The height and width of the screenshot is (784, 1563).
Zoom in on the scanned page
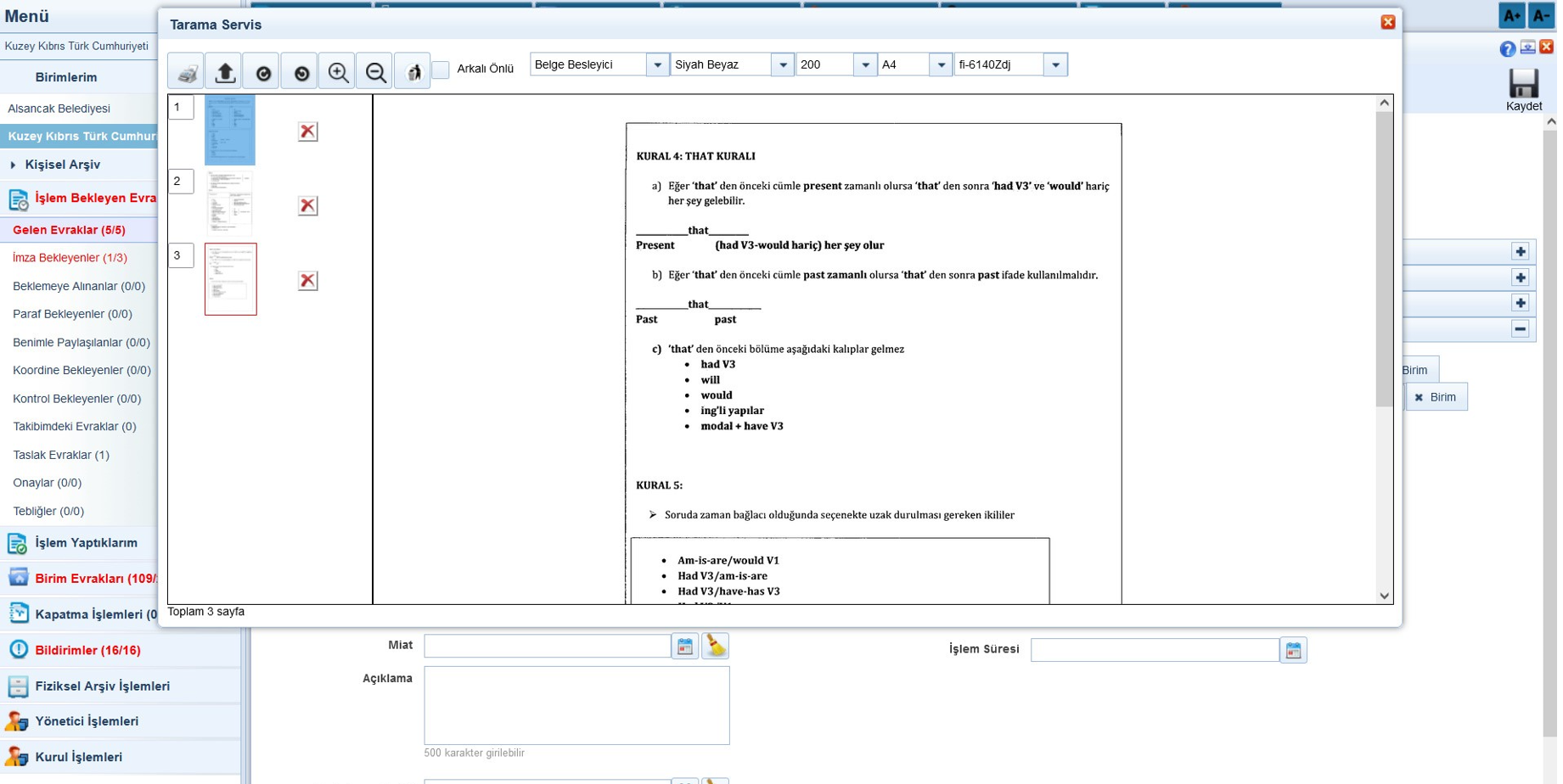click(x=338, y=73)
